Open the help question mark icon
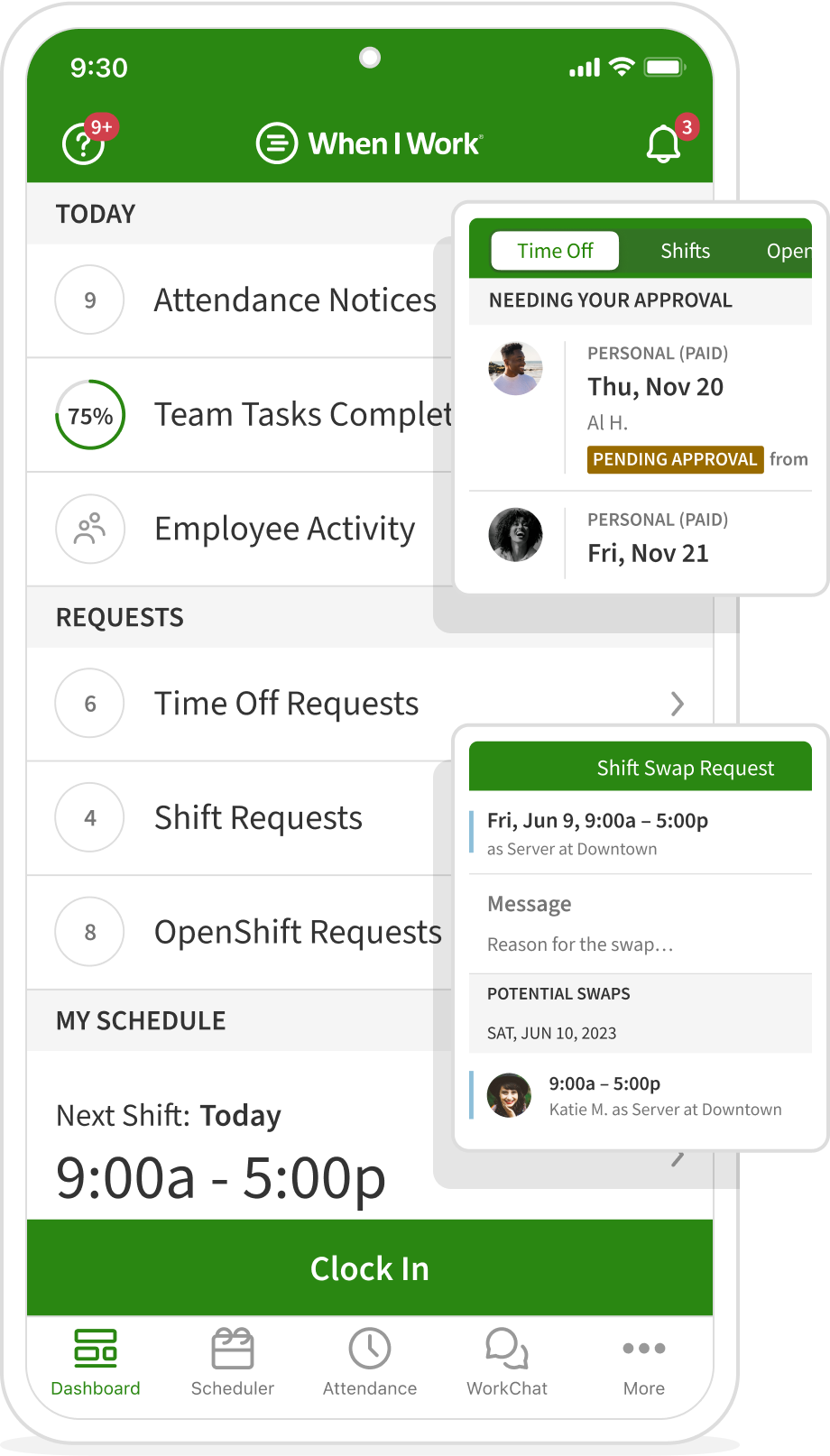 click(83, 144)
